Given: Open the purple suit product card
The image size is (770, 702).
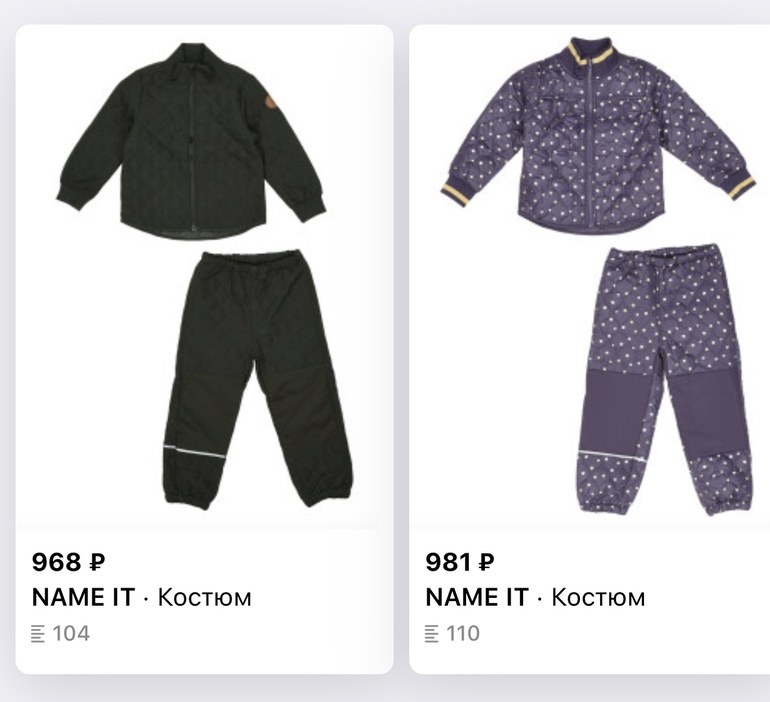Looking at the screenshot, I should pos(589,349).
